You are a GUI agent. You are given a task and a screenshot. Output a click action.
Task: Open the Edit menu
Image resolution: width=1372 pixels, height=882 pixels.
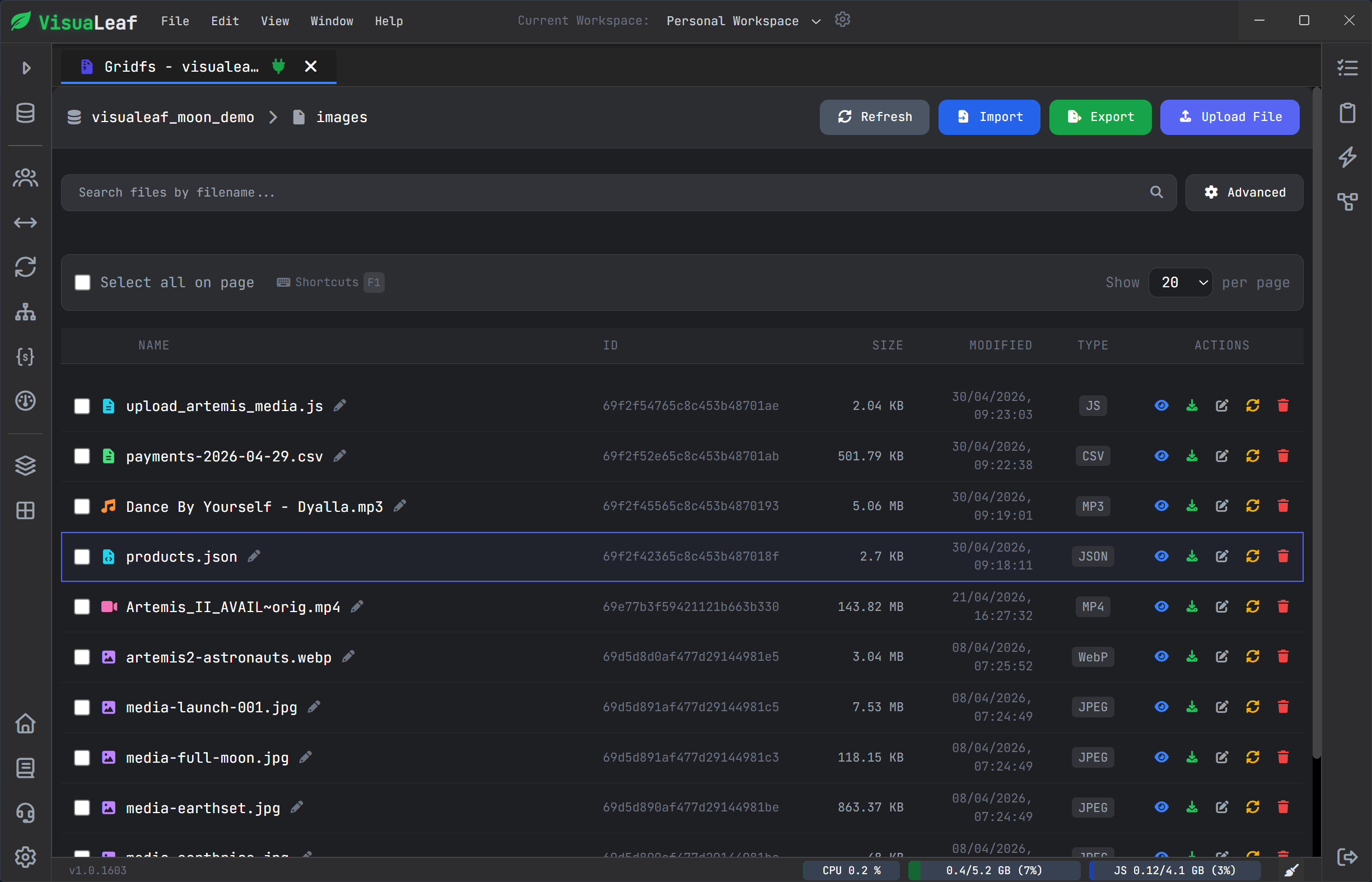click(225, 21)
